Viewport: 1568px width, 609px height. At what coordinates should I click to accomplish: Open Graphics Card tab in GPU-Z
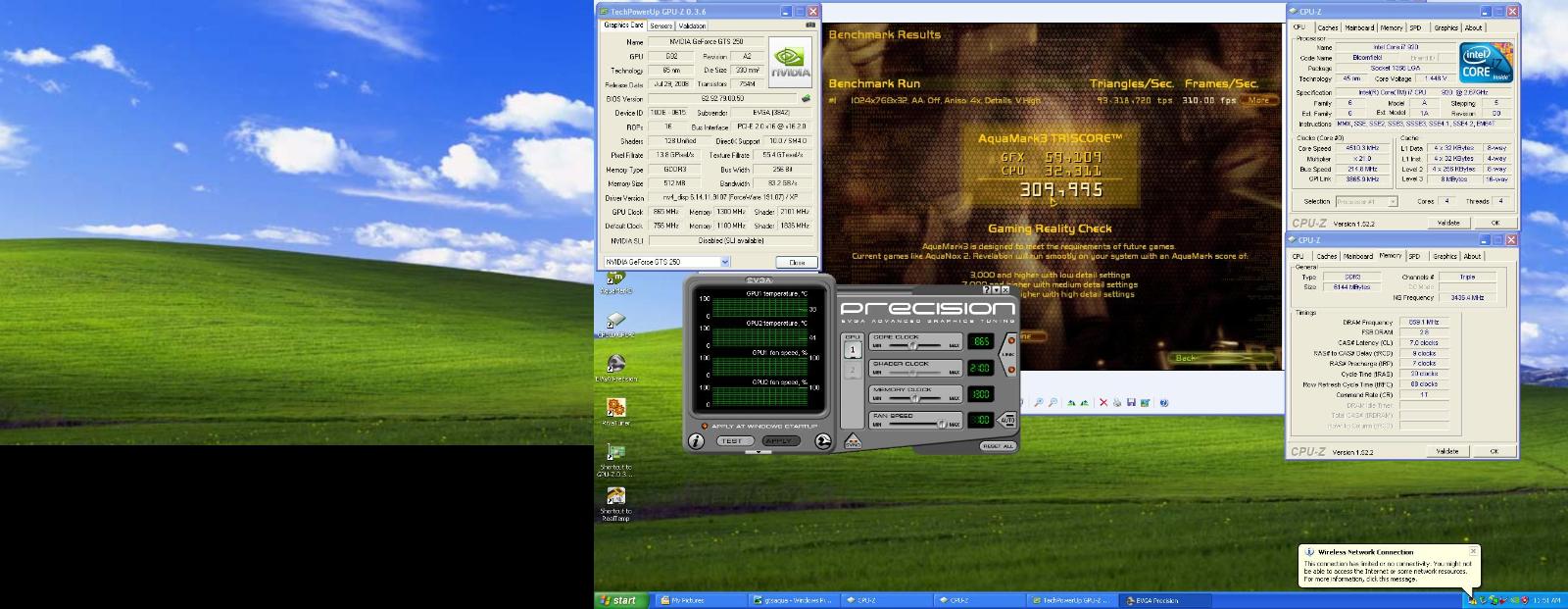tap(623, 25)
